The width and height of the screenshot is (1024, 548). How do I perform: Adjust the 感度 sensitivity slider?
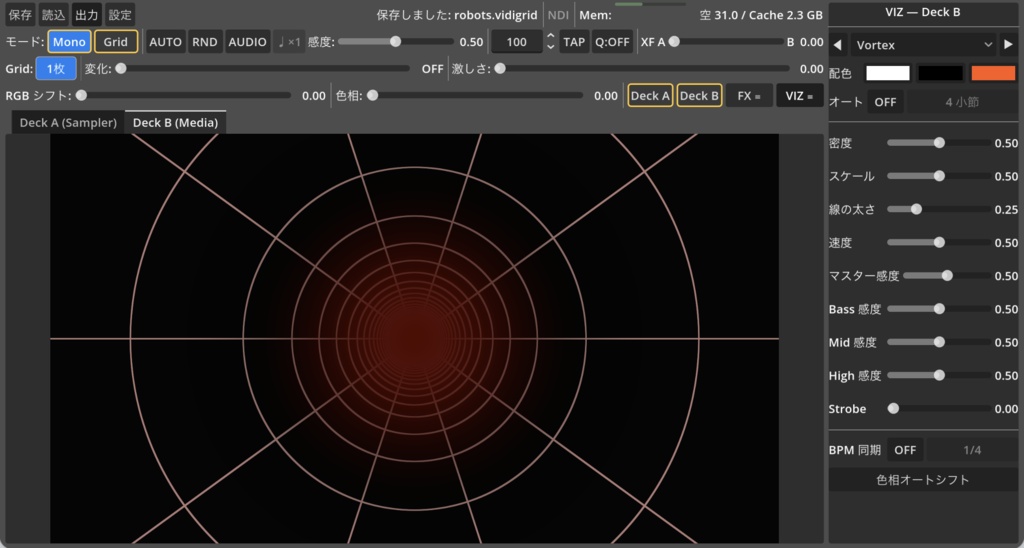tap(396, 42)
